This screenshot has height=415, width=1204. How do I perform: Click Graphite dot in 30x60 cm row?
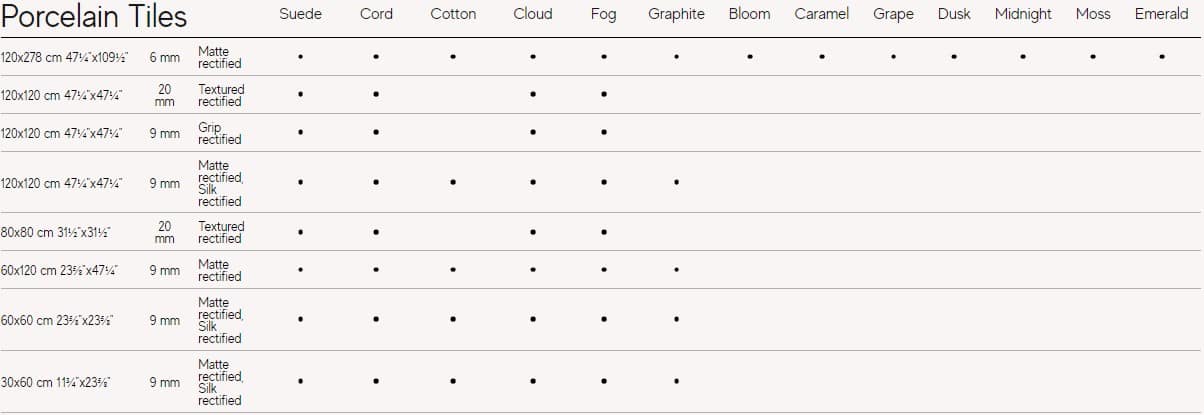point(677,381)
